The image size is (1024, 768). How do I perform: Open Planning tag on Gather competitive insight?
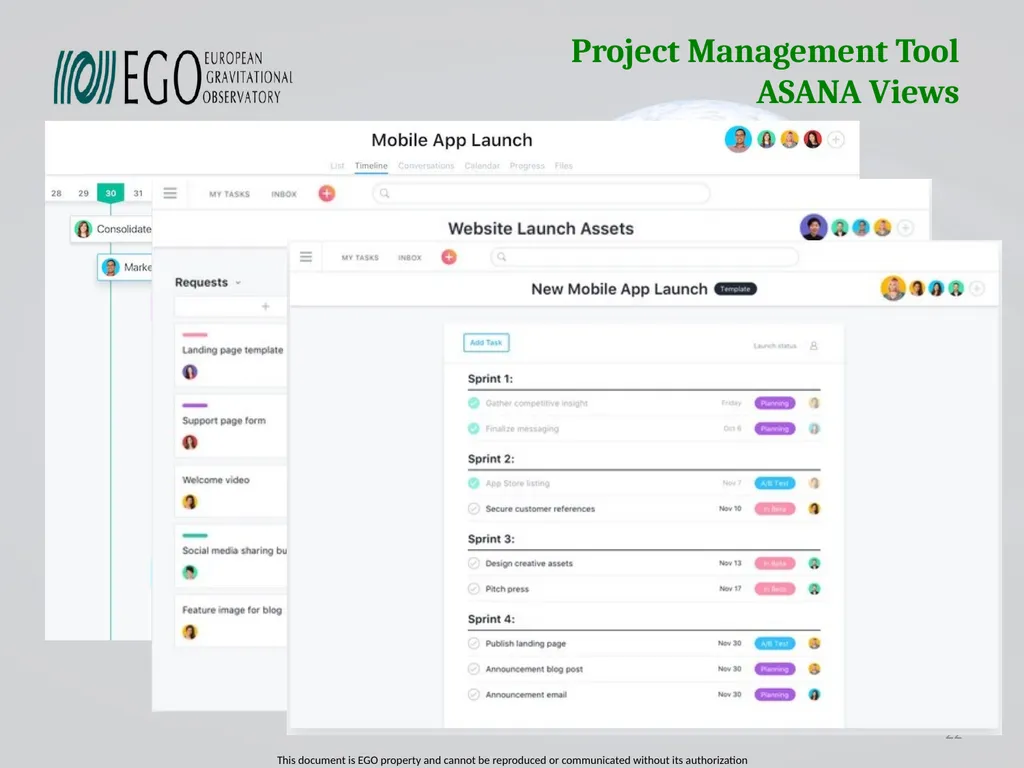775,403
